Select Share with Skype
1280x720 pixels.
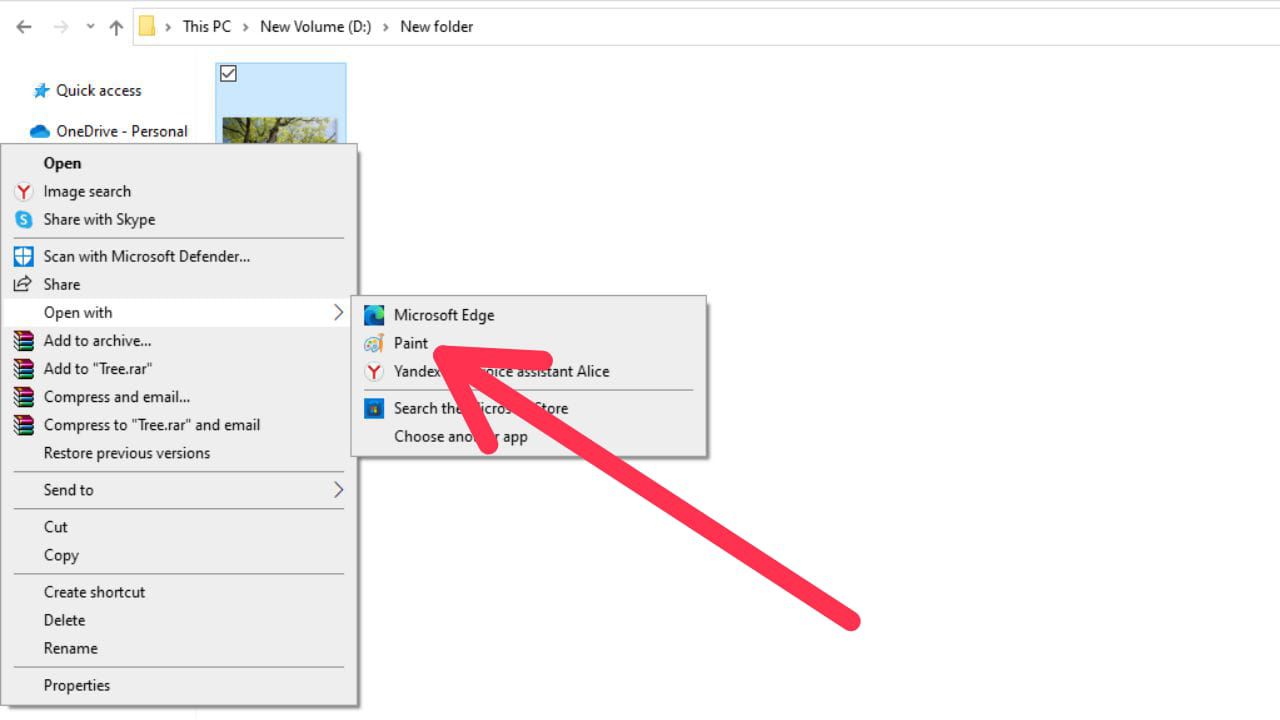point(180,219)
